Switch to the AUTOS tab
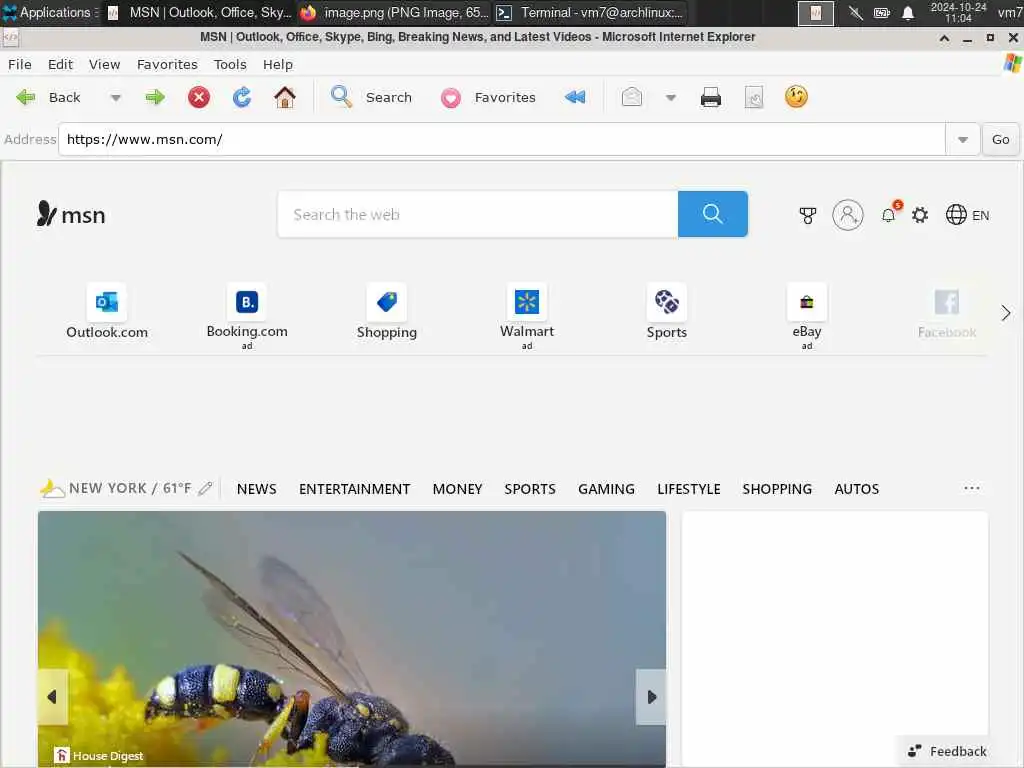The height and width of the screenshot is (768, 1024). click(856, 489)
